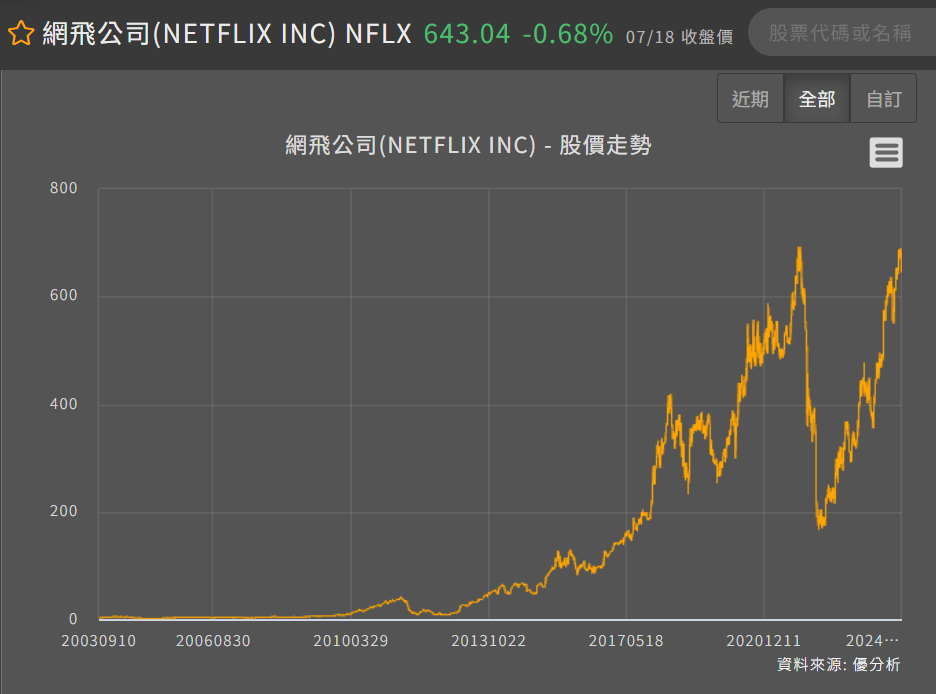
Task: Focus the 股票代碼或名稱 search field
Action: click(842, 32)
